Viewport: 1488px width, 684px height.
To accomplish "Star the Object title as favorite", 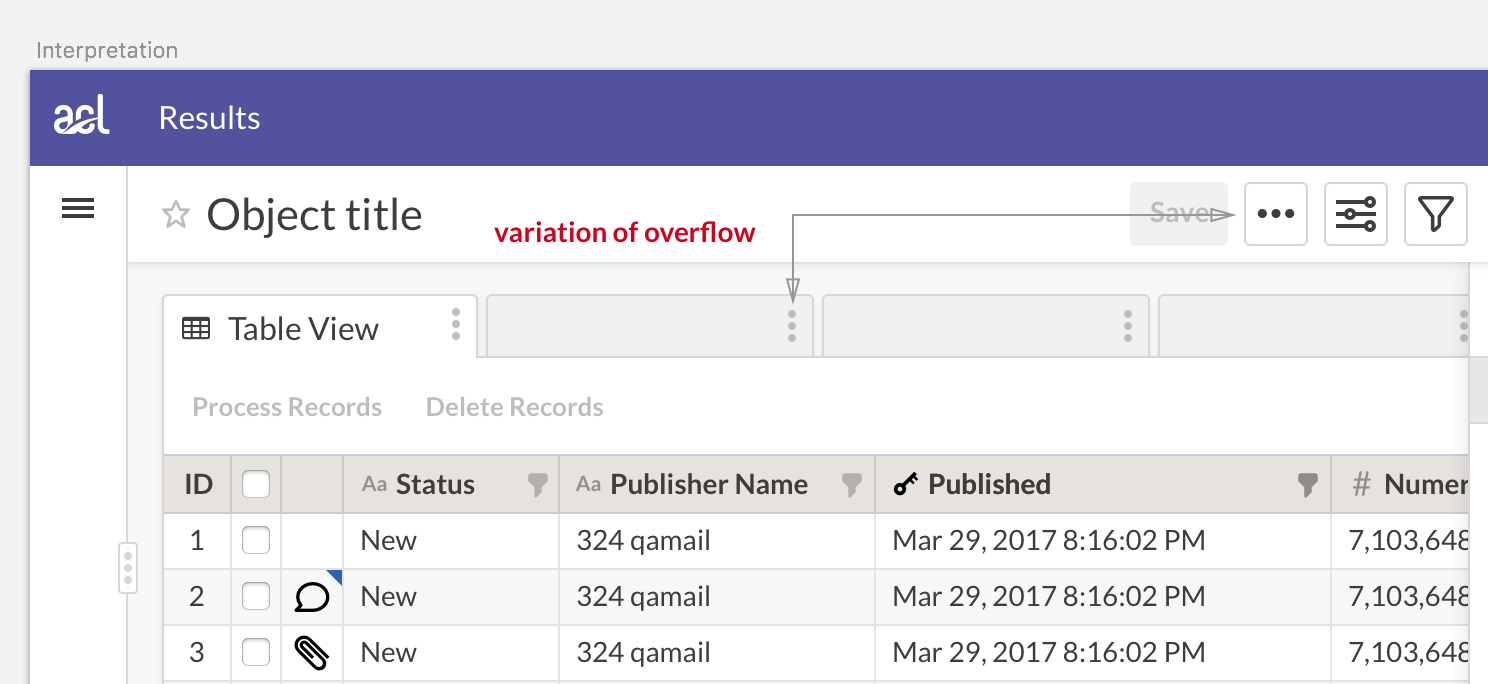I will (x=176, y=215).
